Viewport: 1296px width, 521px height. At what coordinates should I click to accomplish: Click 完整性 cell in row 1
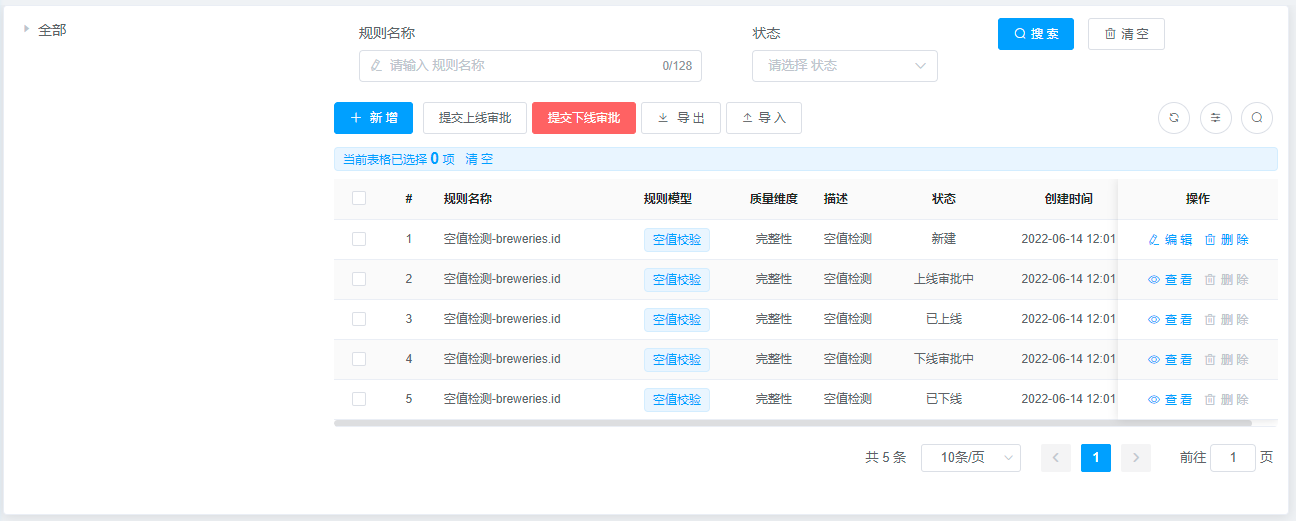pos(774,239)
